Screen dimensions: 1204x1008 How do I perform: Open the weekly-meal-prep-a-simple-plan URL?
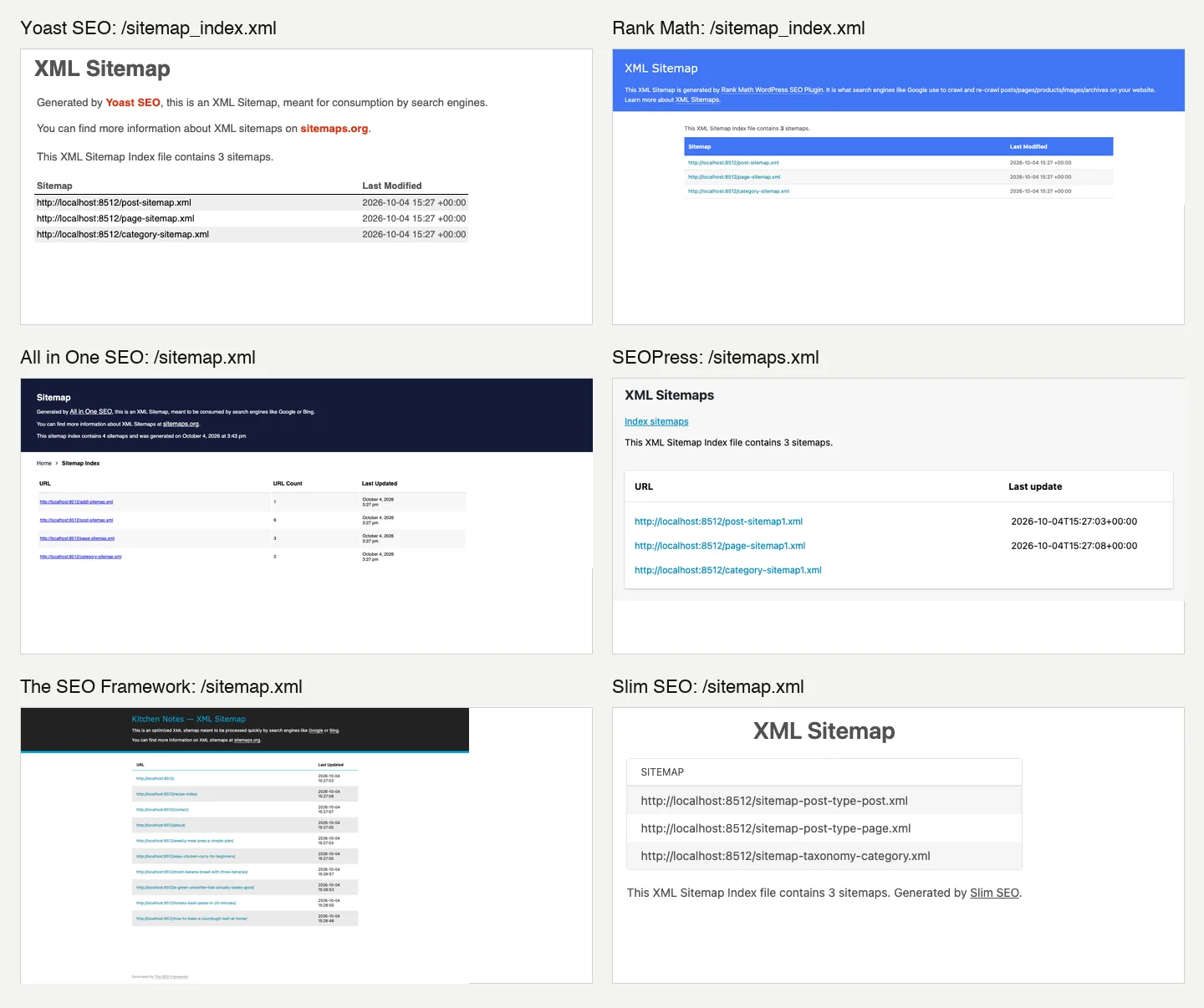(186, 841)
